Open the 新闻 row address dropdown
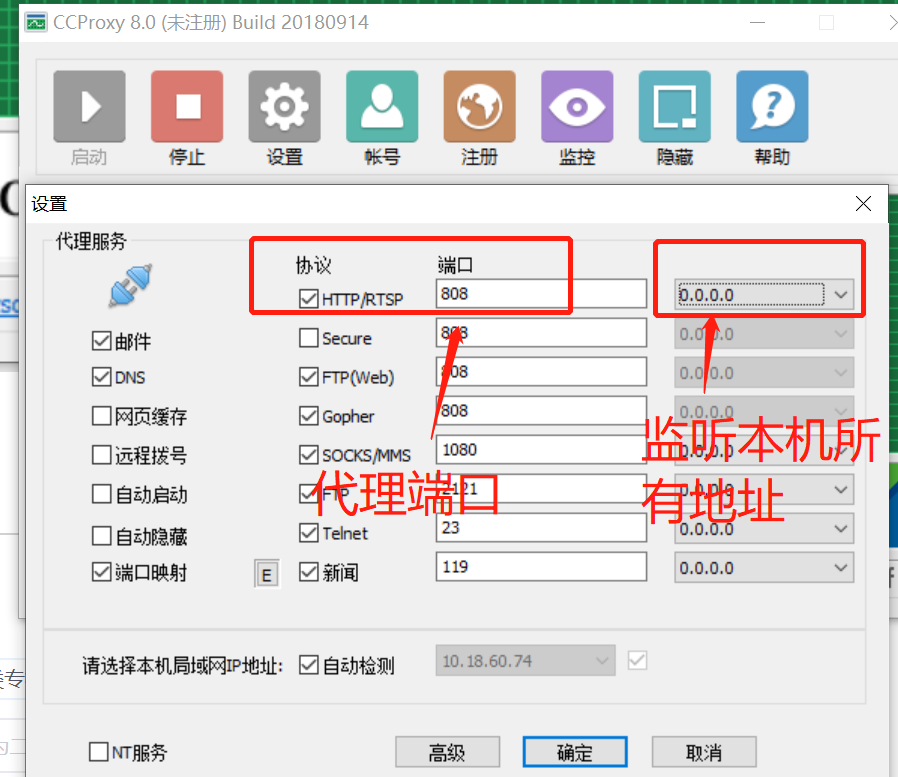Viewport: 898px width, 777px height. [764, 567]
